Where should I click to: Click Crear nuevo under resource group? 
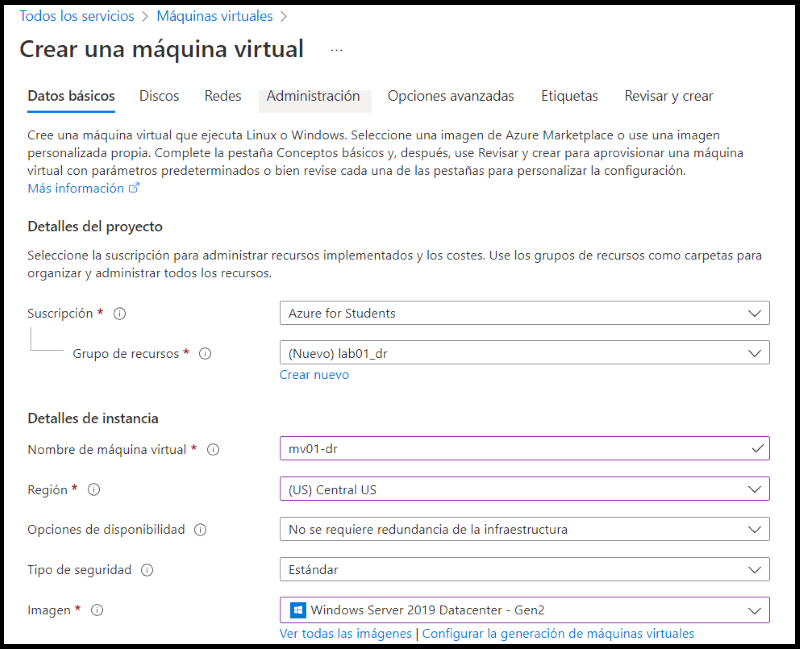314,375
